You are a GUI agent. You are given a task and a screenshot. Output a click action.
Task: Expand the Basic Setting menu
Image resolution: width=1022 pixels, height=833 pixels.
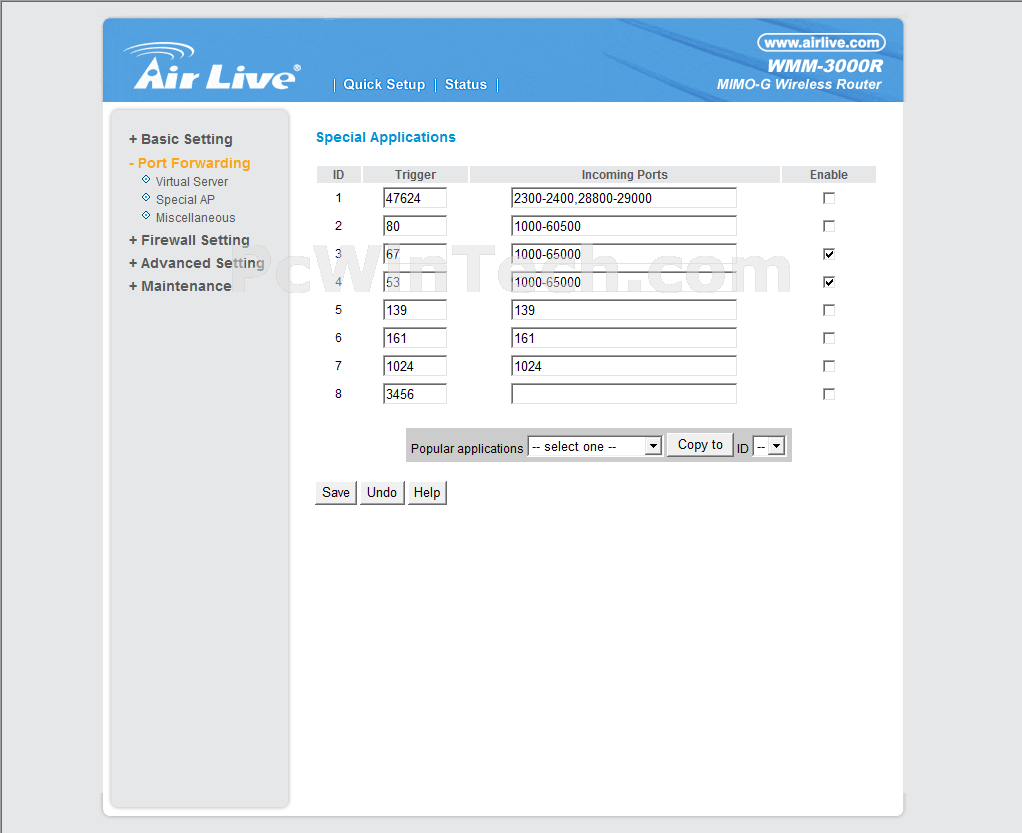pos(181,139)
